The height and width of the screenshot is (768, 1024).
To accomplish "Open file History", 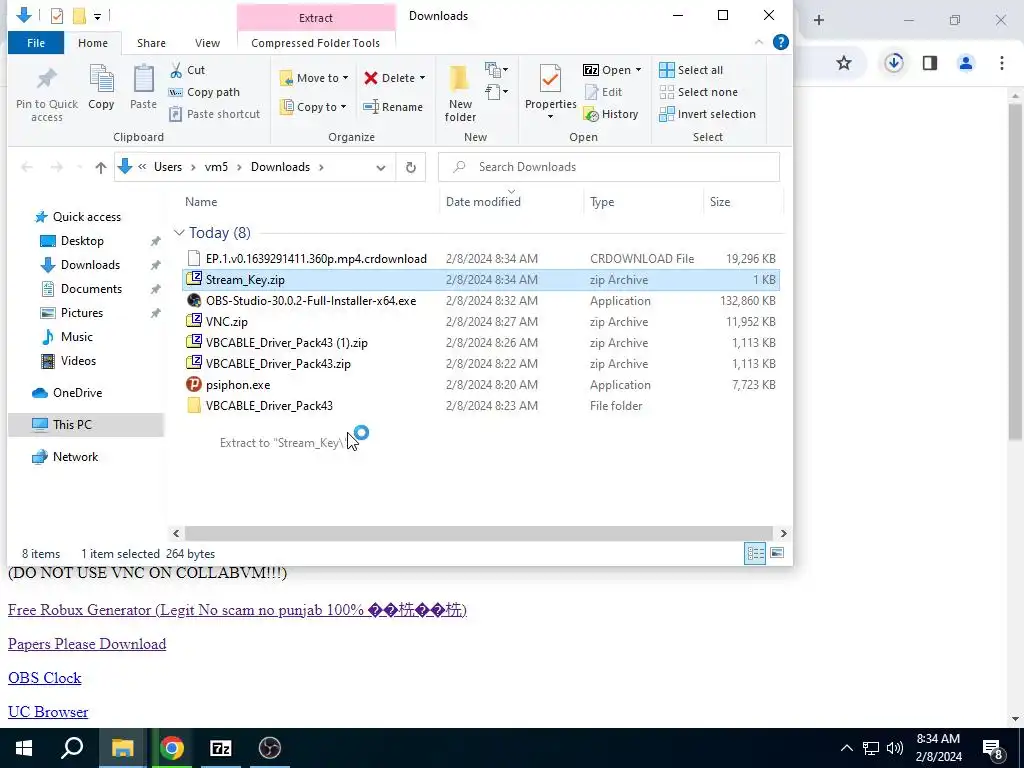I will (611, 114).
